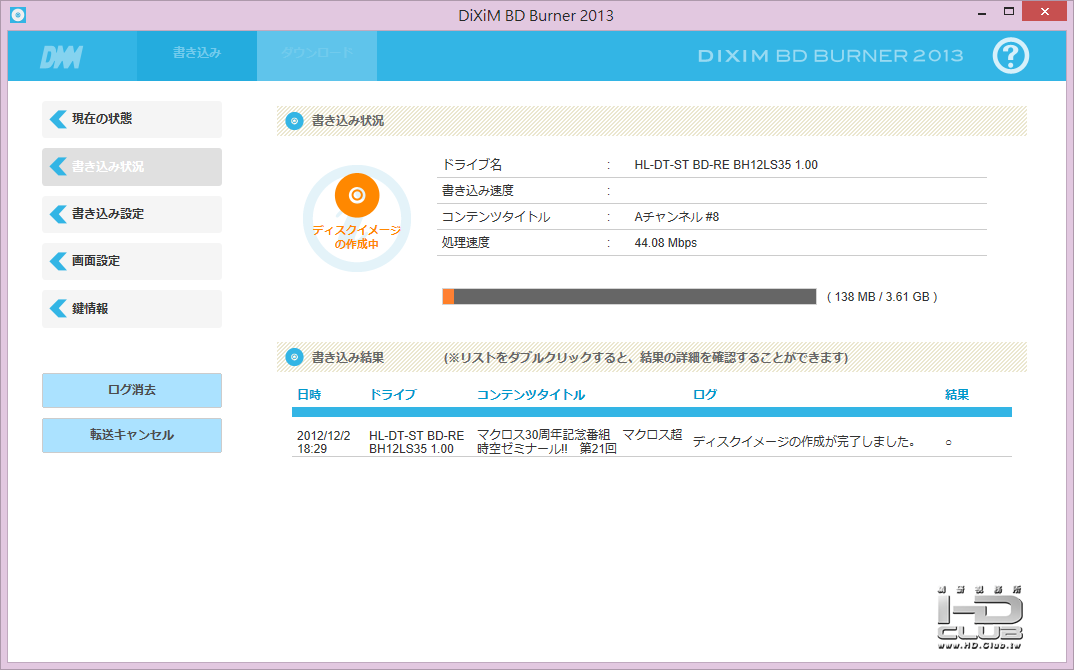Click the ドライブ名 label
Screen dimensions: 1074x670
(x=472, y=164)
